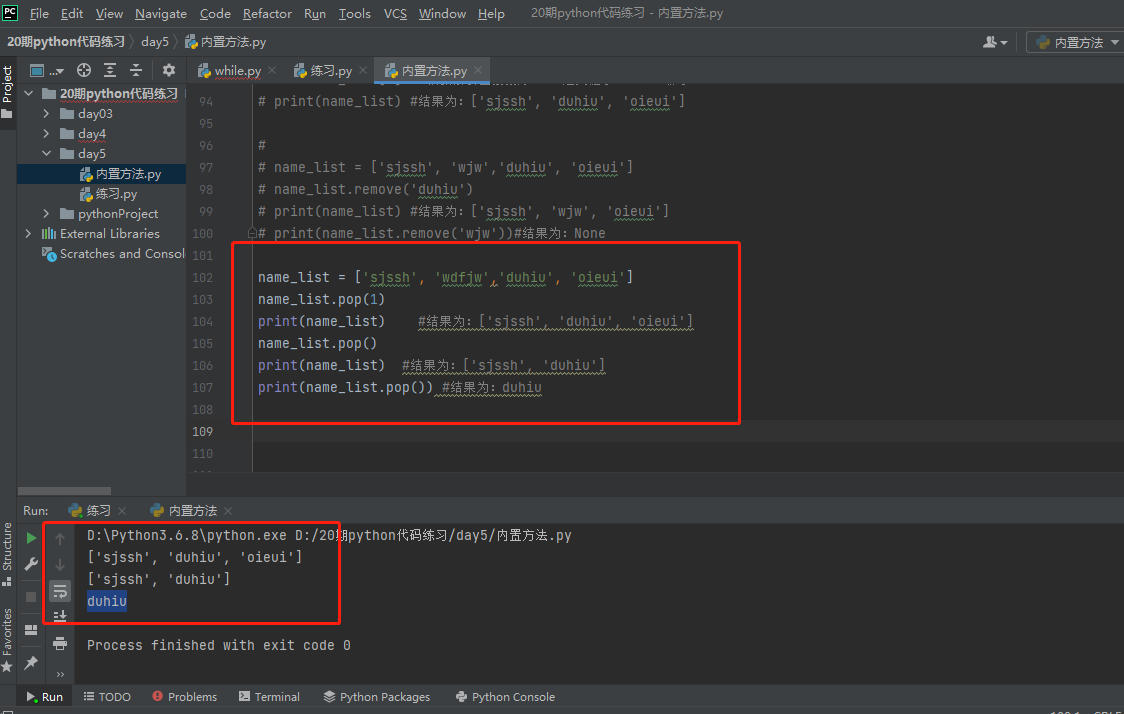This screenshot has height=714, width=1124.
Task: Open the Tools menu
Action: coord(355,14)
